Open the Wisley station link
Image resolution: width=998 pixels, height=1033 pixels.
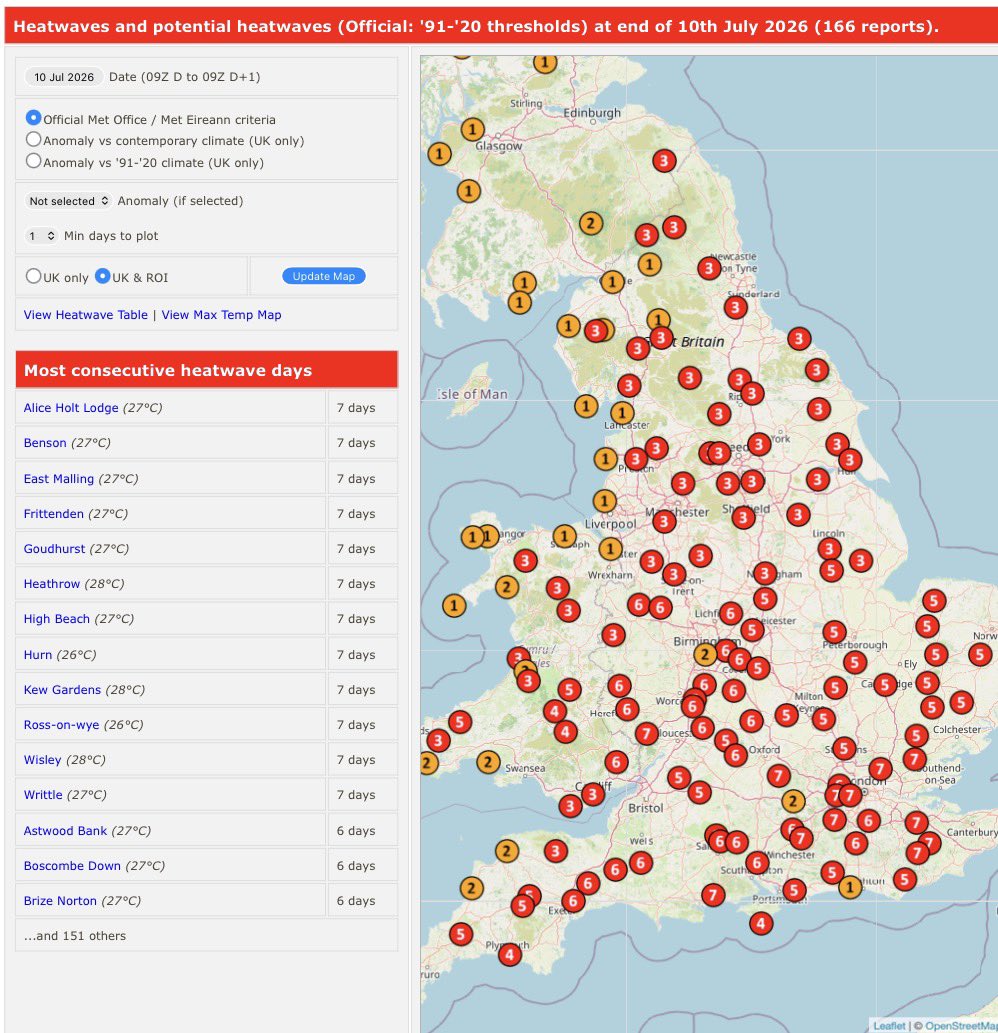[x=42, y=760]
